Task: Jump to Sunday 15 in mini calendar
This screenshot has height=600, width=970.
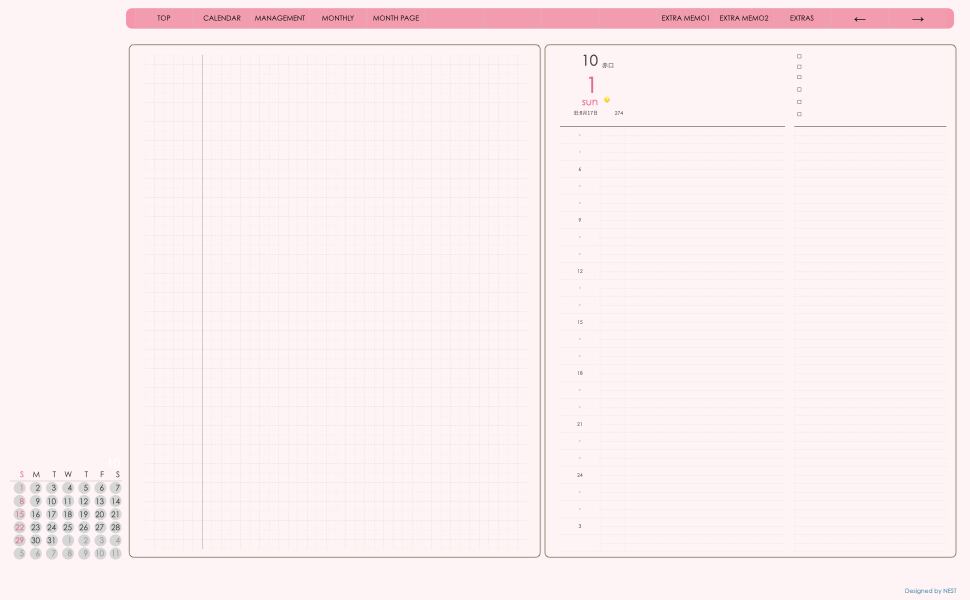Action: click(20, 514)
